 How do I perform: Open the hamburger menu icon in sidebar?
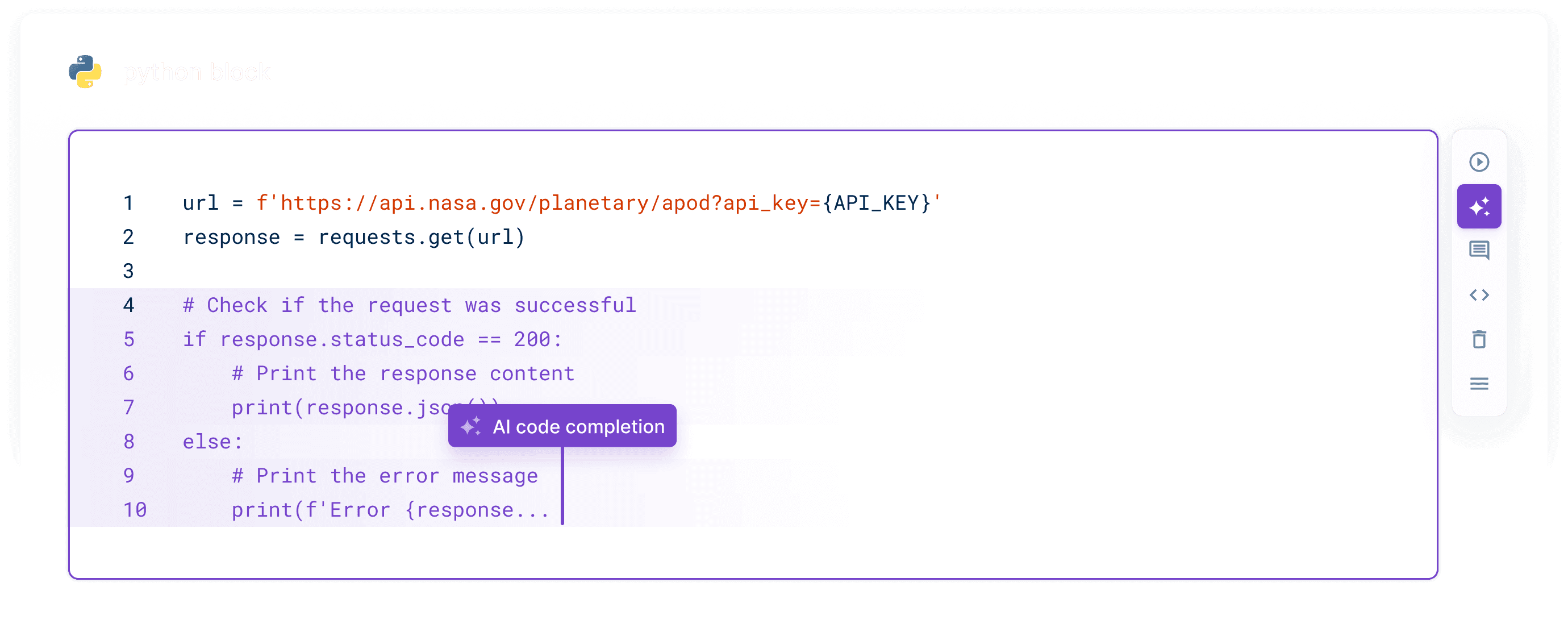[x=1478, y=384]
